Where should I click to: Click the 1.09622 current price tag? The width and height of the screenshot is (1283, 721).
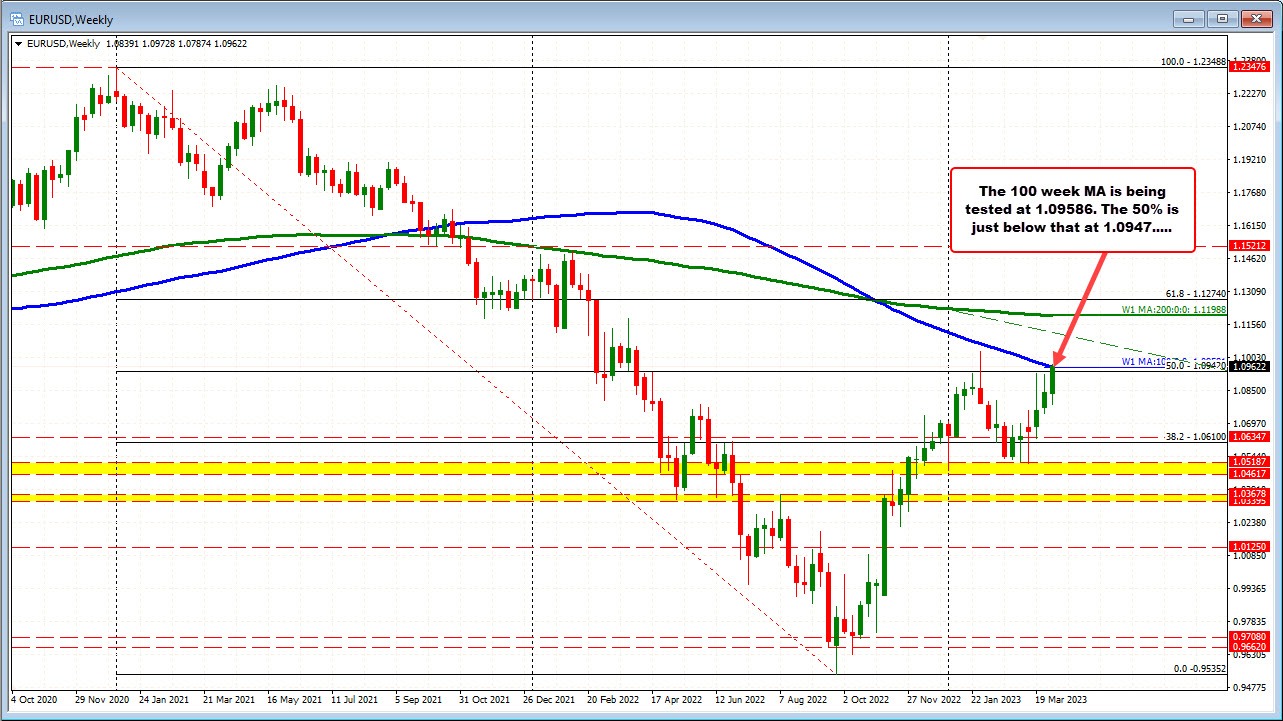(x=1249, y=366)
